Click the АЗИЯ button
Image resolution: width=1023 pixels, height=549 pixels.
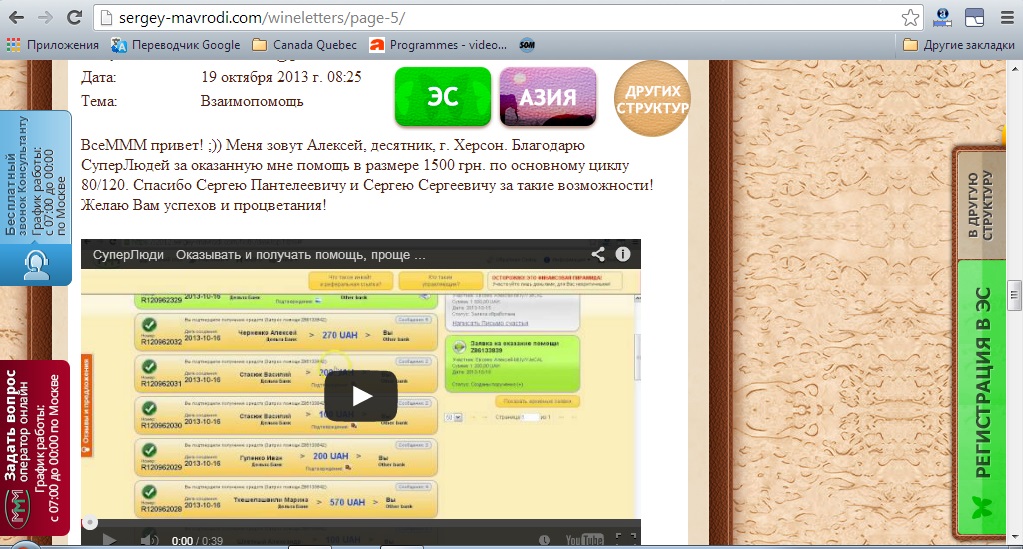click(x=548, y=97)
